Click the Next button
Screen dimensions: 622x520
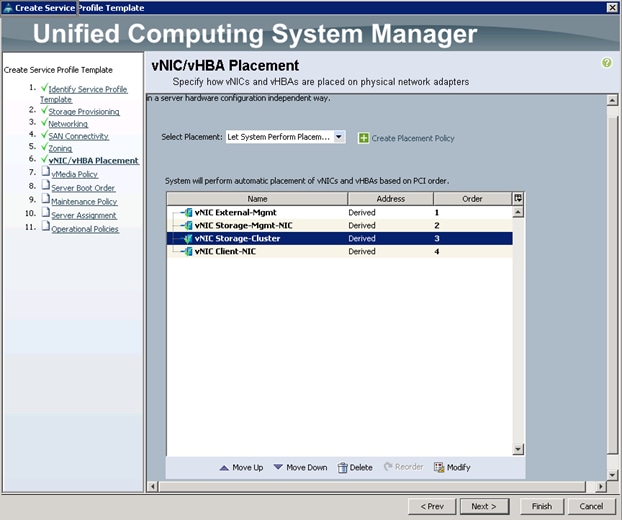(x=484, y=507)
